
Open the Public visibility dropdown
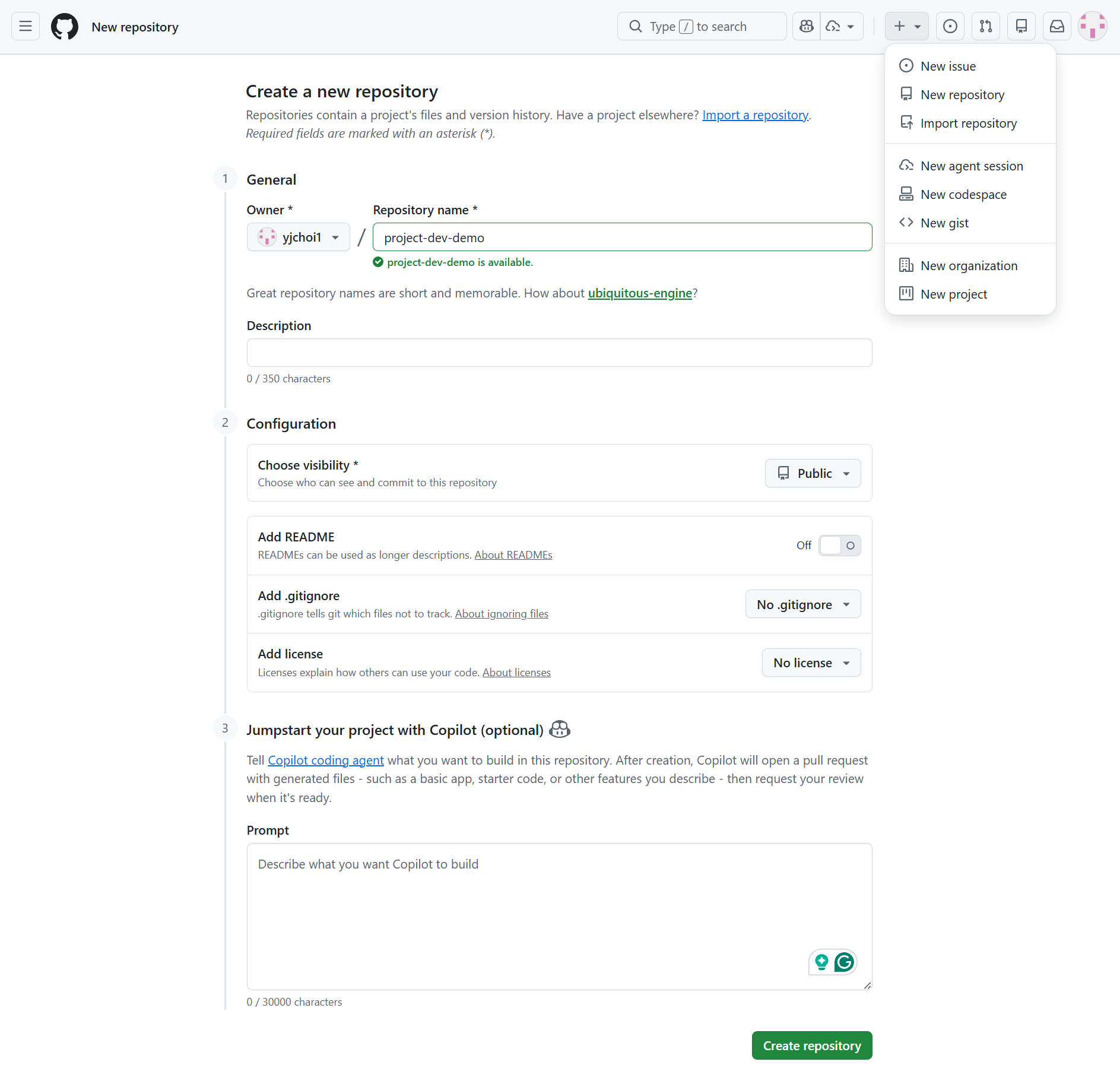(813, 473)
